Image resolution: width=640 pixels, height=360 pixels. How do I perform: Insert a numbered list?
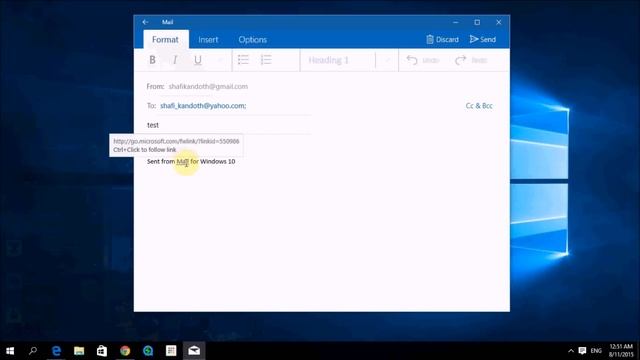pyautogui.click(x=266, y=60)
